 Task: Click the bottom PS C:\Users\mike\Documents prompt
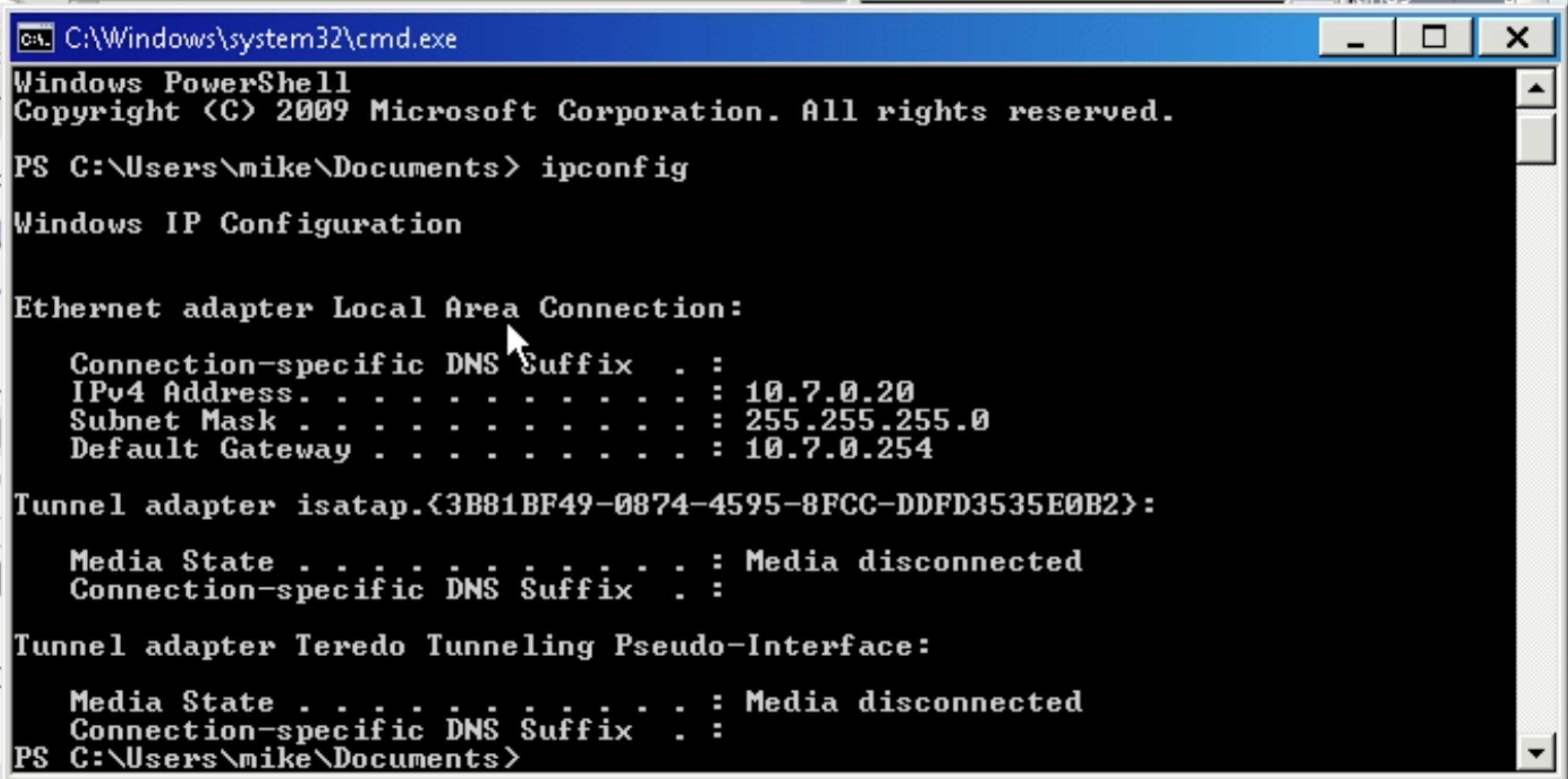point(267,758)
